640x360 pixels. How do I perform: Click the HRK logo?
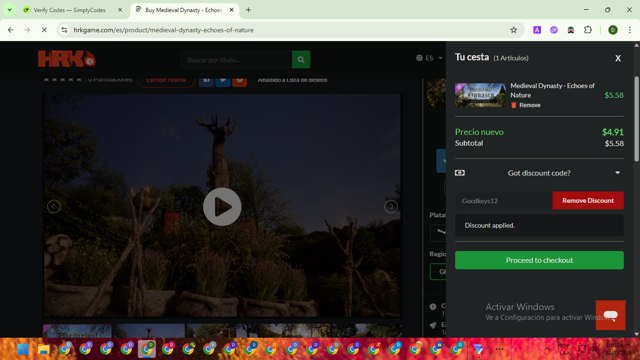pyautogui.click(x=67, y=59)
